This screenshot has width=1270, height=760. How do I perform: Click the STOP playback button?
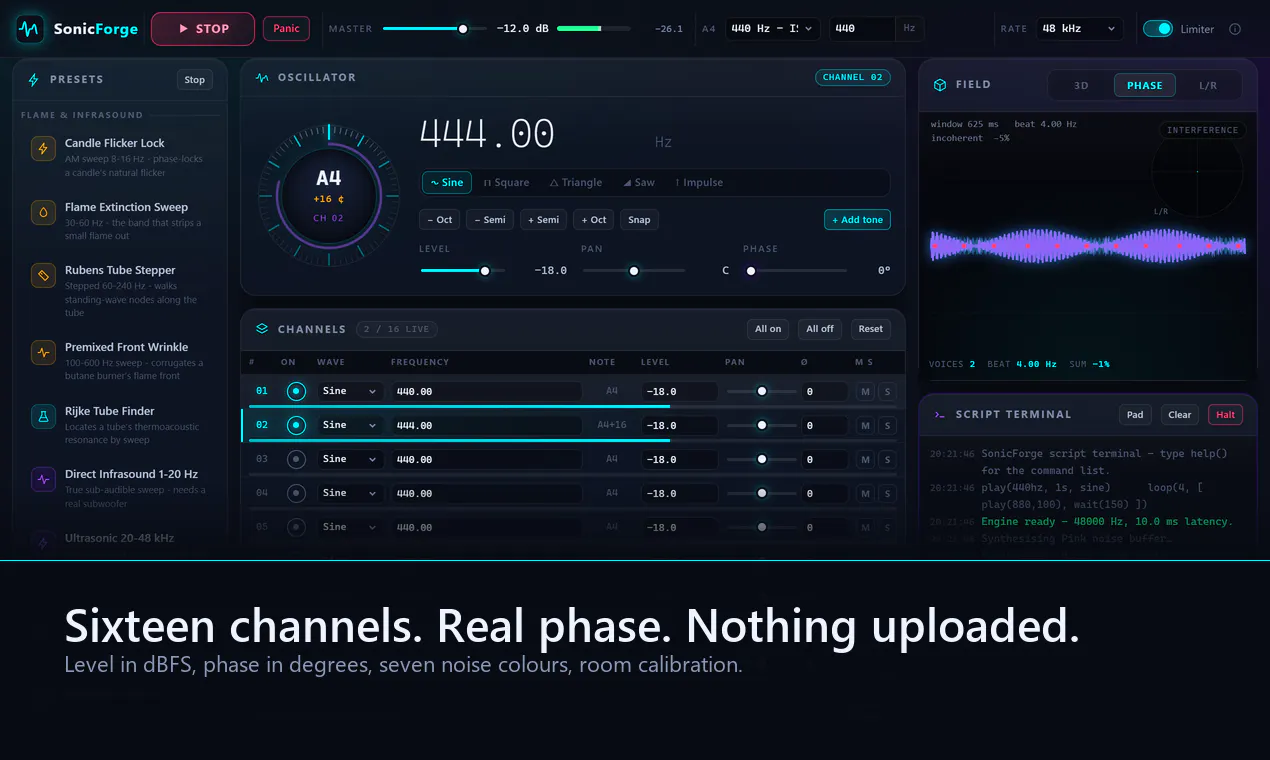tap(203, 29)
